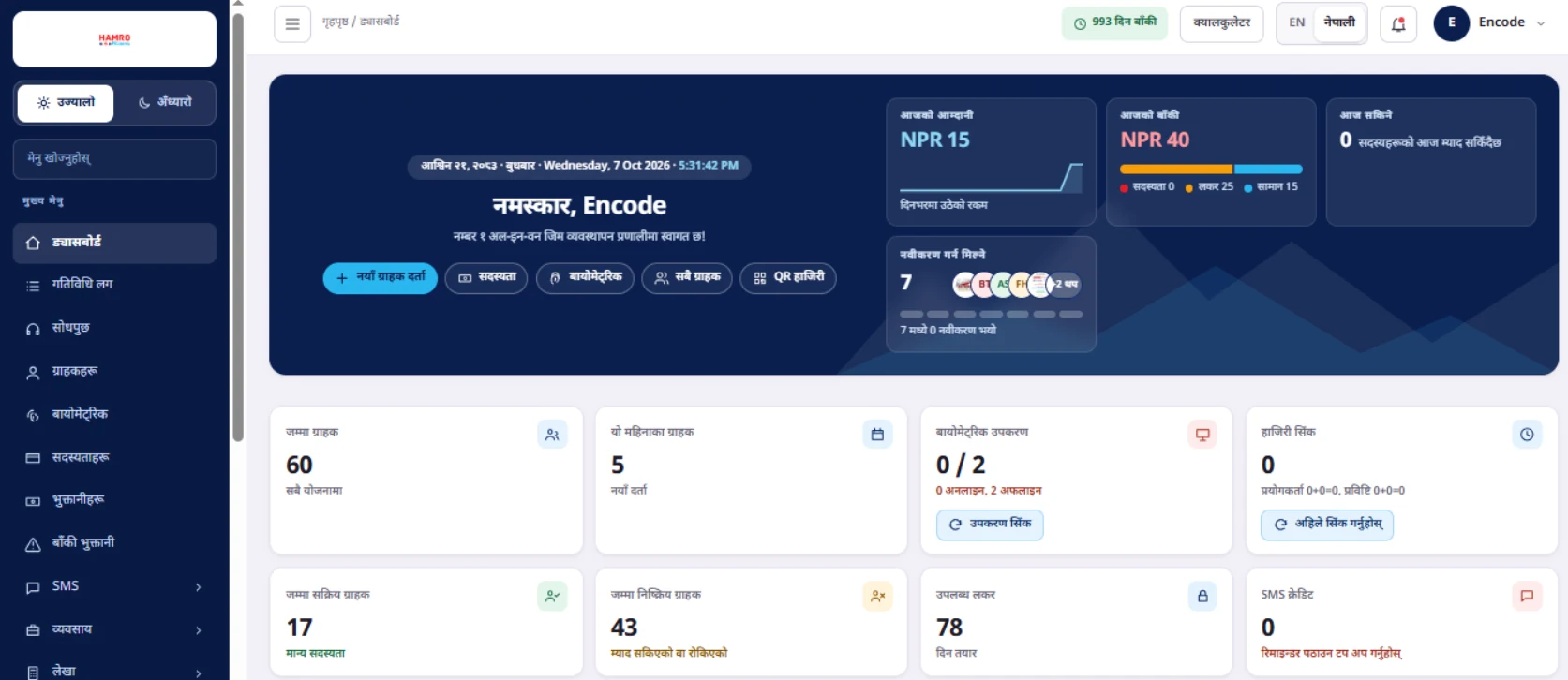
Task: Select नेपाली language option
Action: click(x=1339, y=22)
